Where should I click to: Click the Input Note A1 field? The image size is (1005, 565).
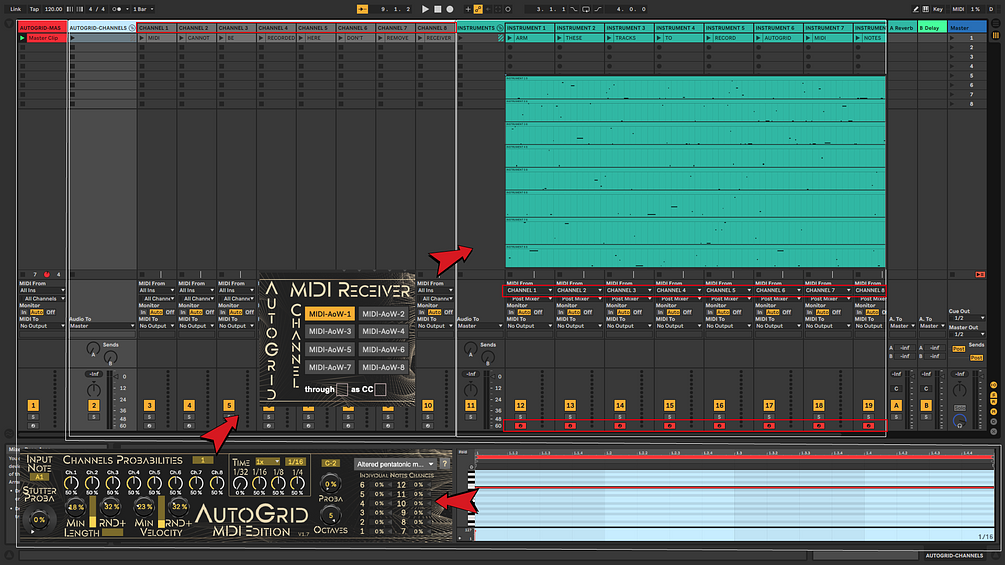tap(39, 477)
